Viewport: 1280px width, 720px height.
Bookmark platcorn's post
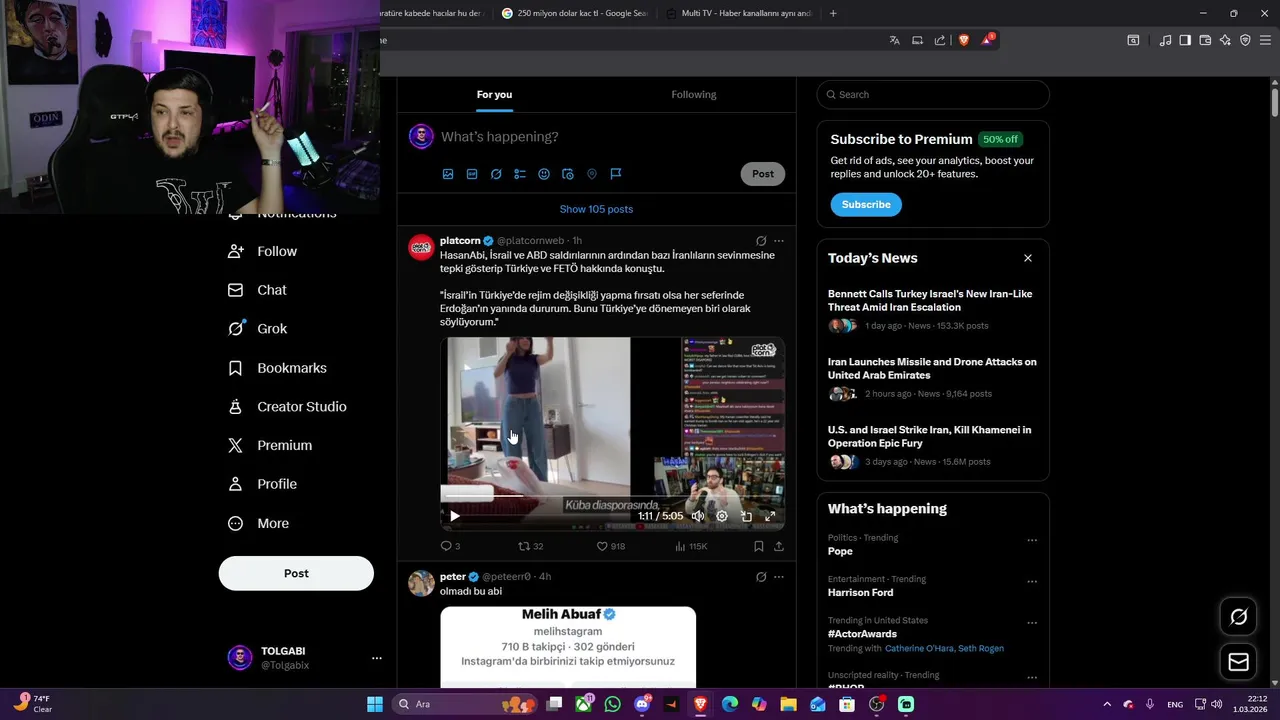(x=759, y=546)
